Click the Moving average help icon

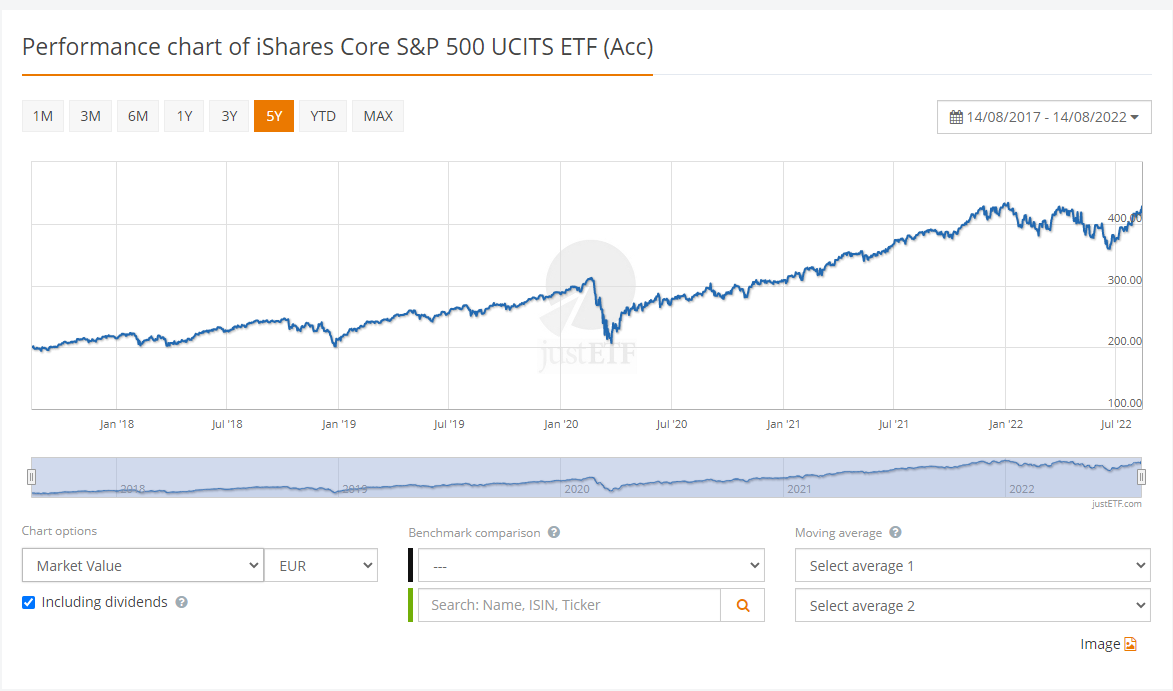[895, 532]
